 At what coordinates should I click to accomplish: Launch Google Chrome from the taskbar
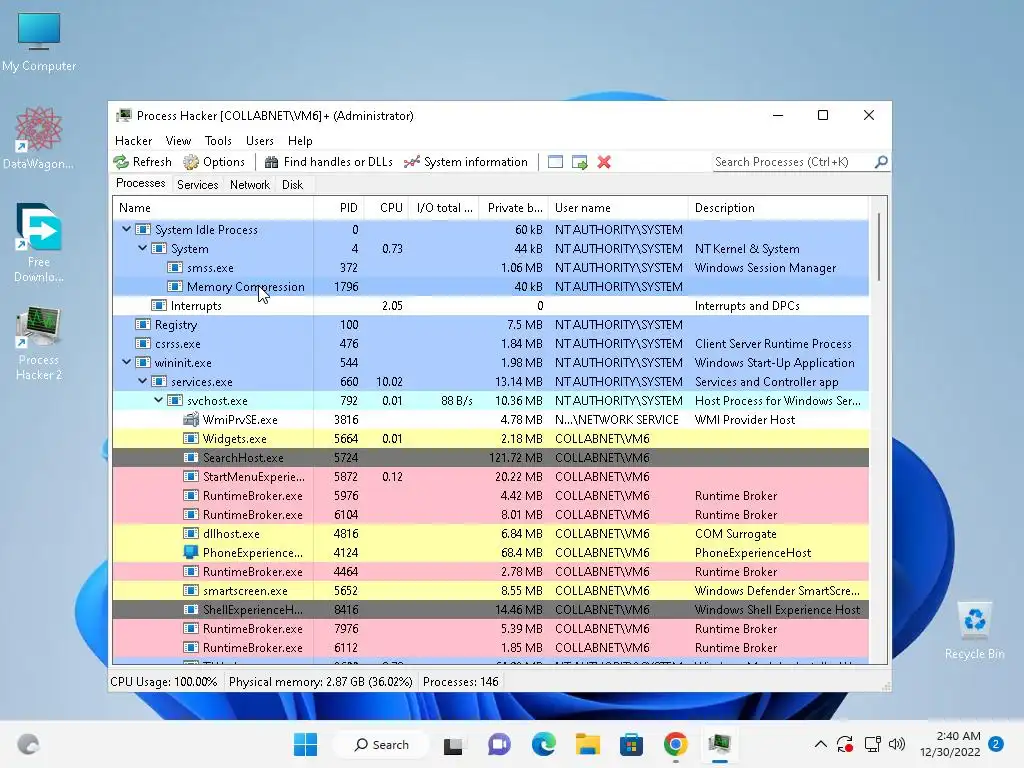coord(675,744)
